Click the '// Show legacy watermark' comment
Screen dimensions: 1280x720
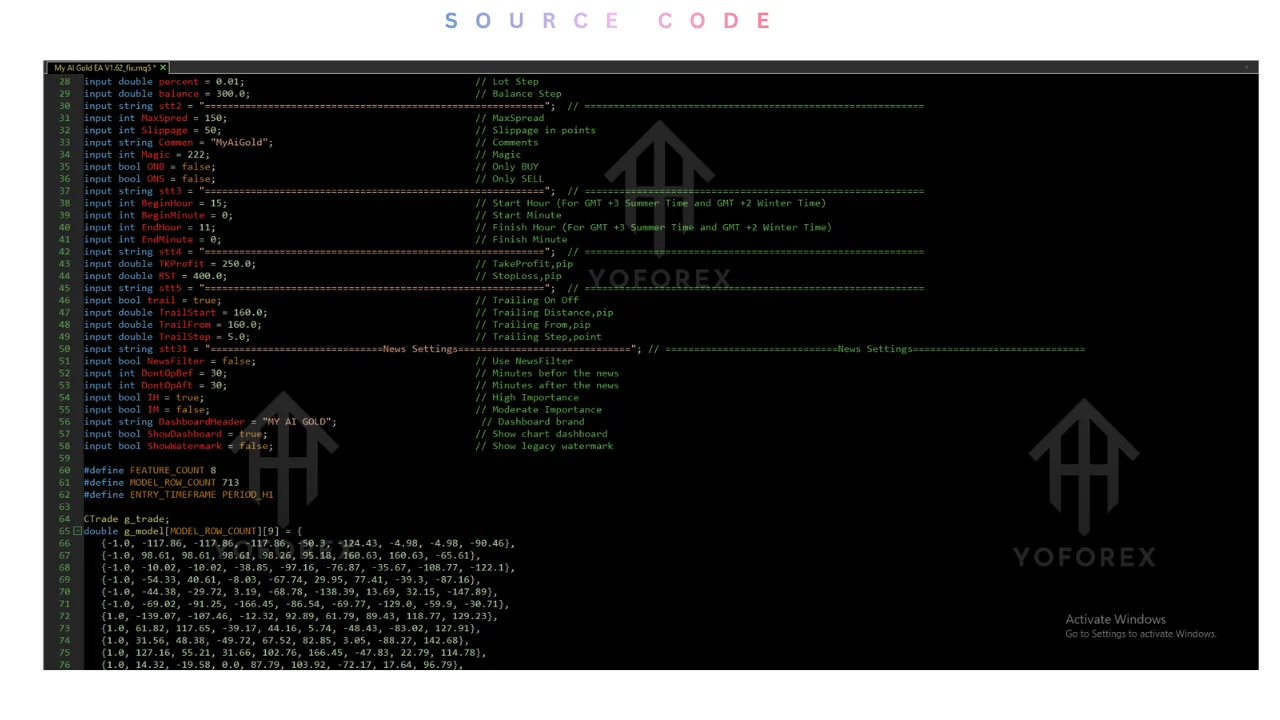(545, 446)
